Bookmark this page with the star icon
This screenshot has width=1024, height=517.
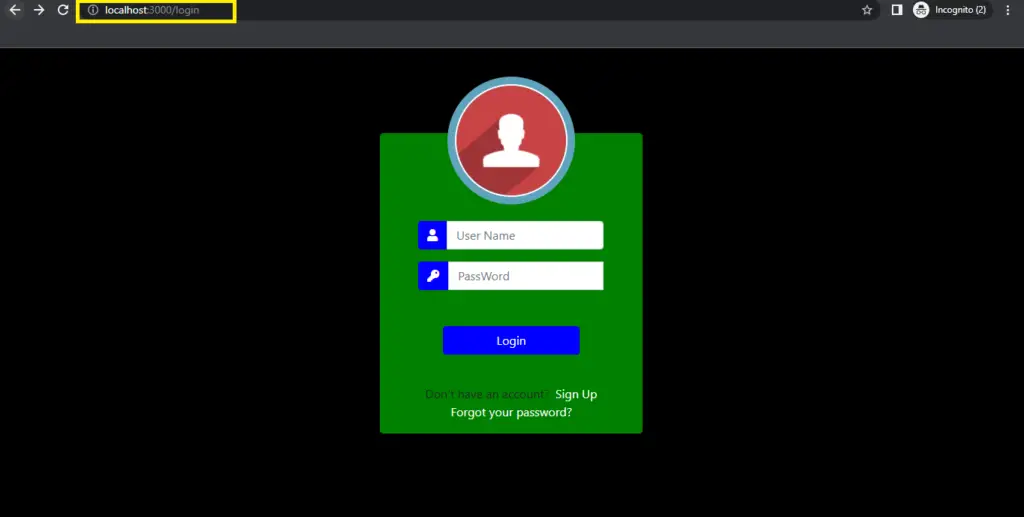point(867,10)
